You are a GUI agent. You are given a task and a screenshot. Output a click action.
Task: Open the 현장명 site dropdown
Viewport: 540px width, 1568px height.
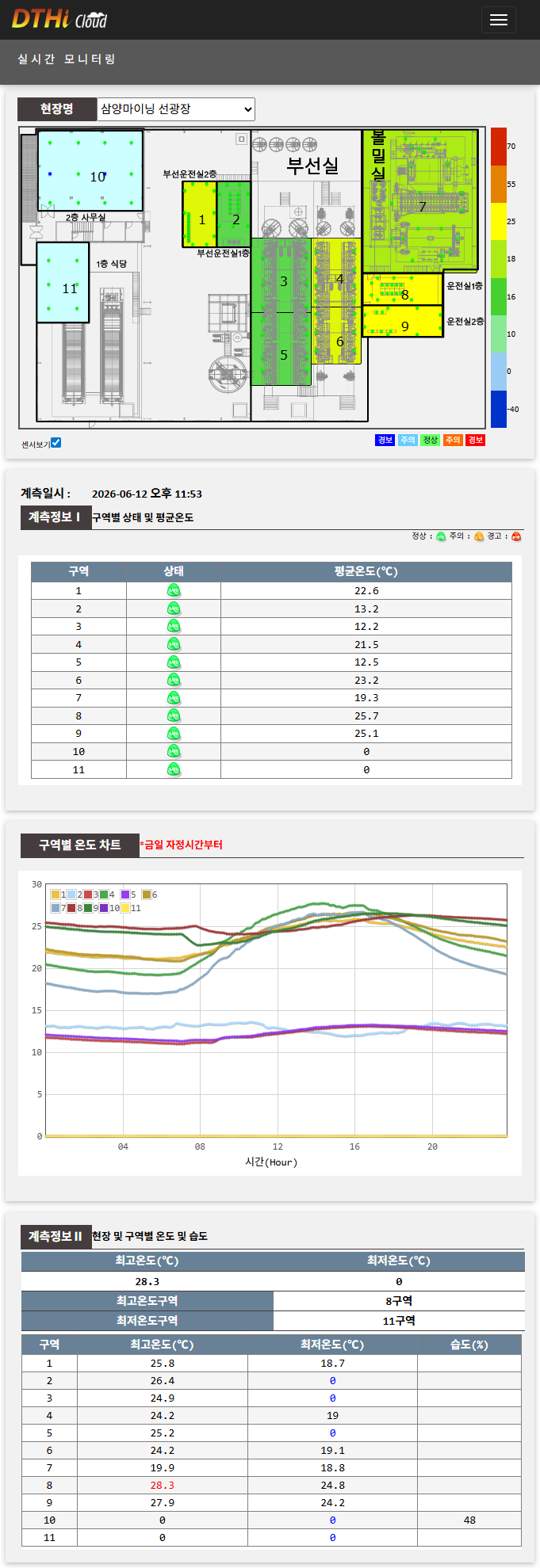(176, 109)
